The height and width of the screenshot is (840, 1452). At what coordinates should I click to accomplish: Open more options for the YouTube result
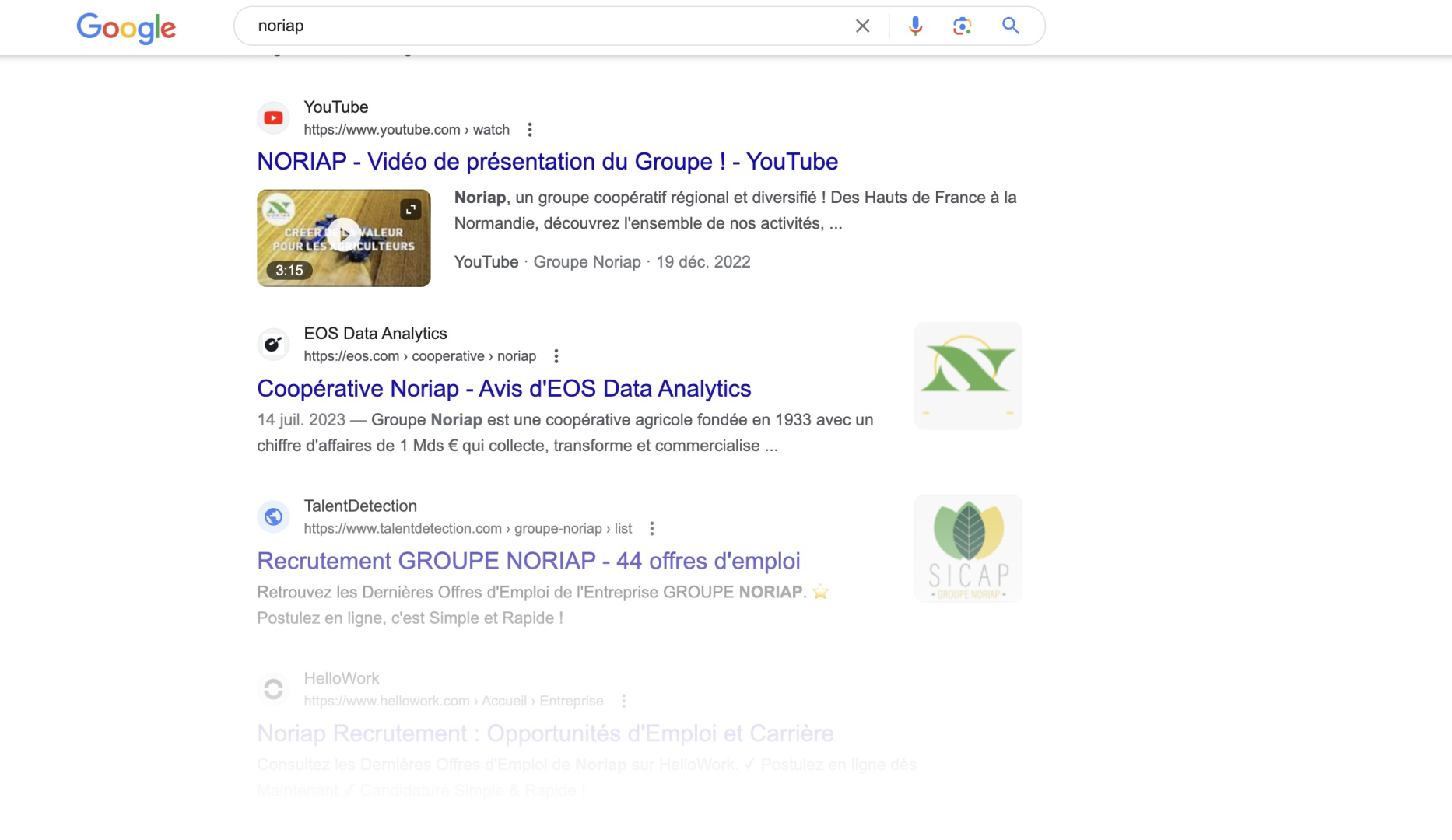click(530, 130)
